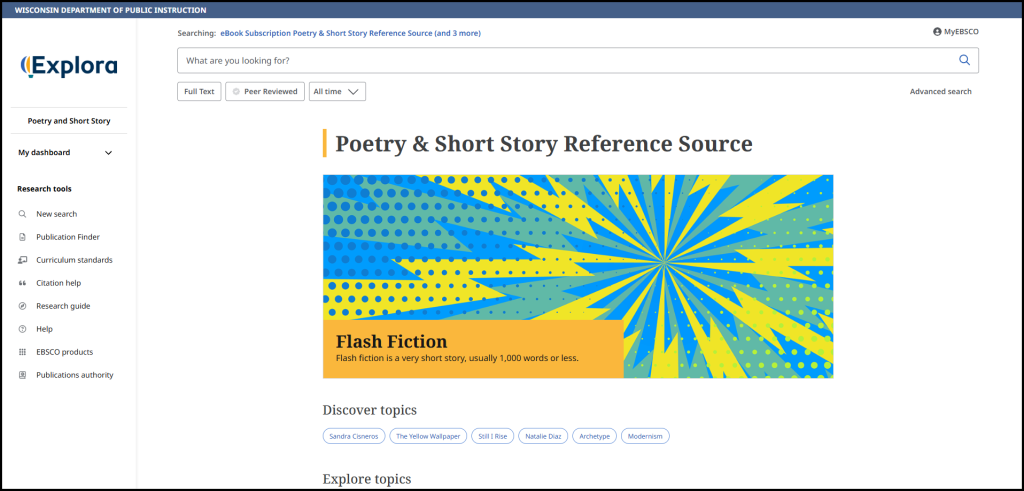Viewport: 1024px width, 491px height.
Task: Click the magnifier search icon in search box
Action: coord(964,60)
